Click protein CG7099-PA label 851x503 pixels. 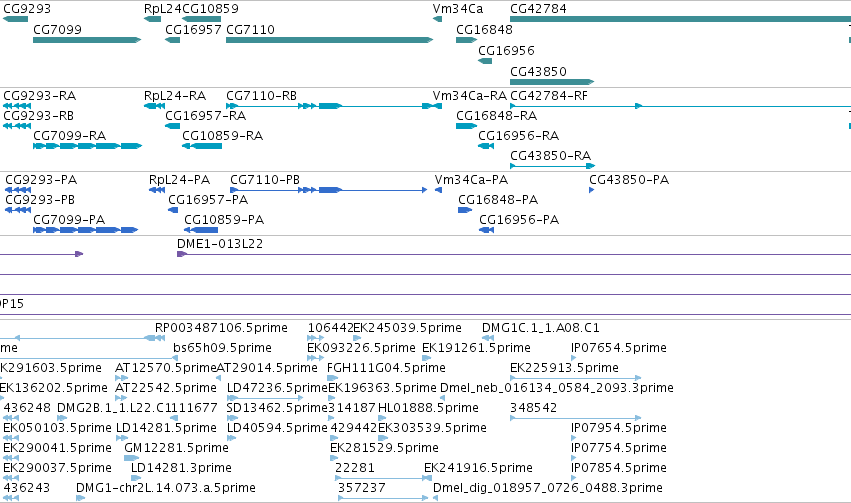(69, 220)
